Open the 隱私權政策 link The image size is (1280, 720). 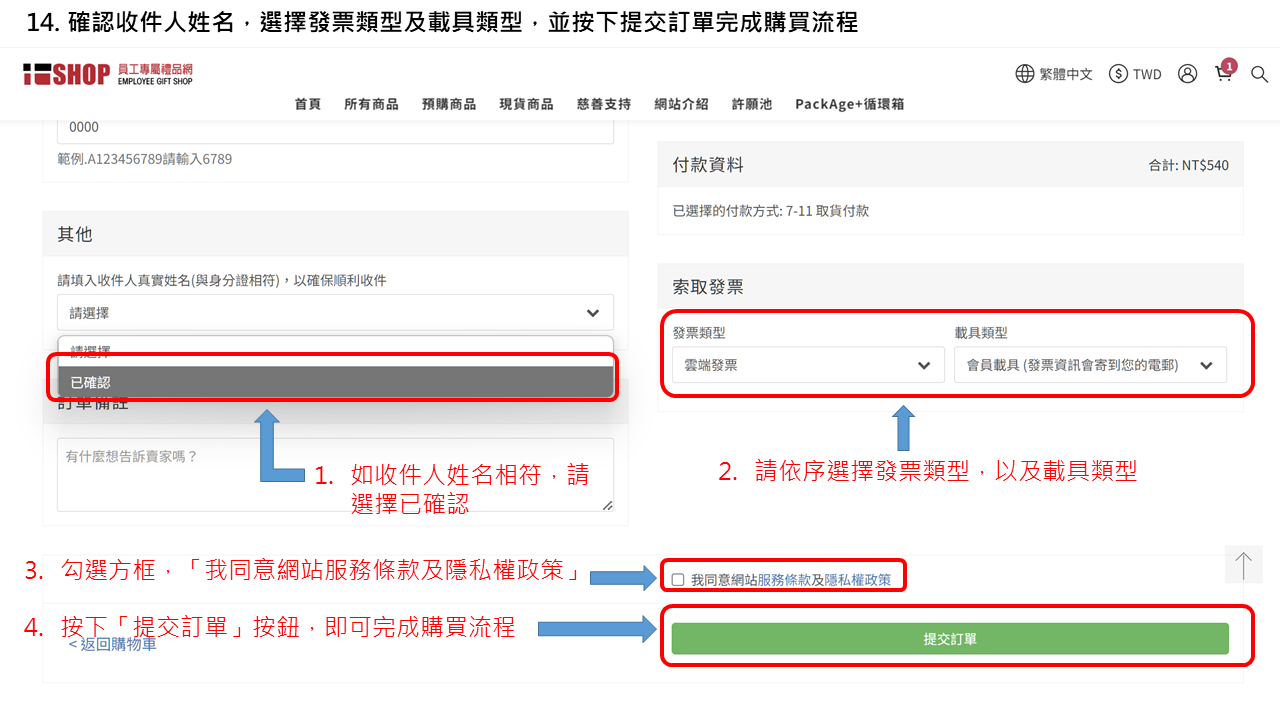tap(857, 580)
